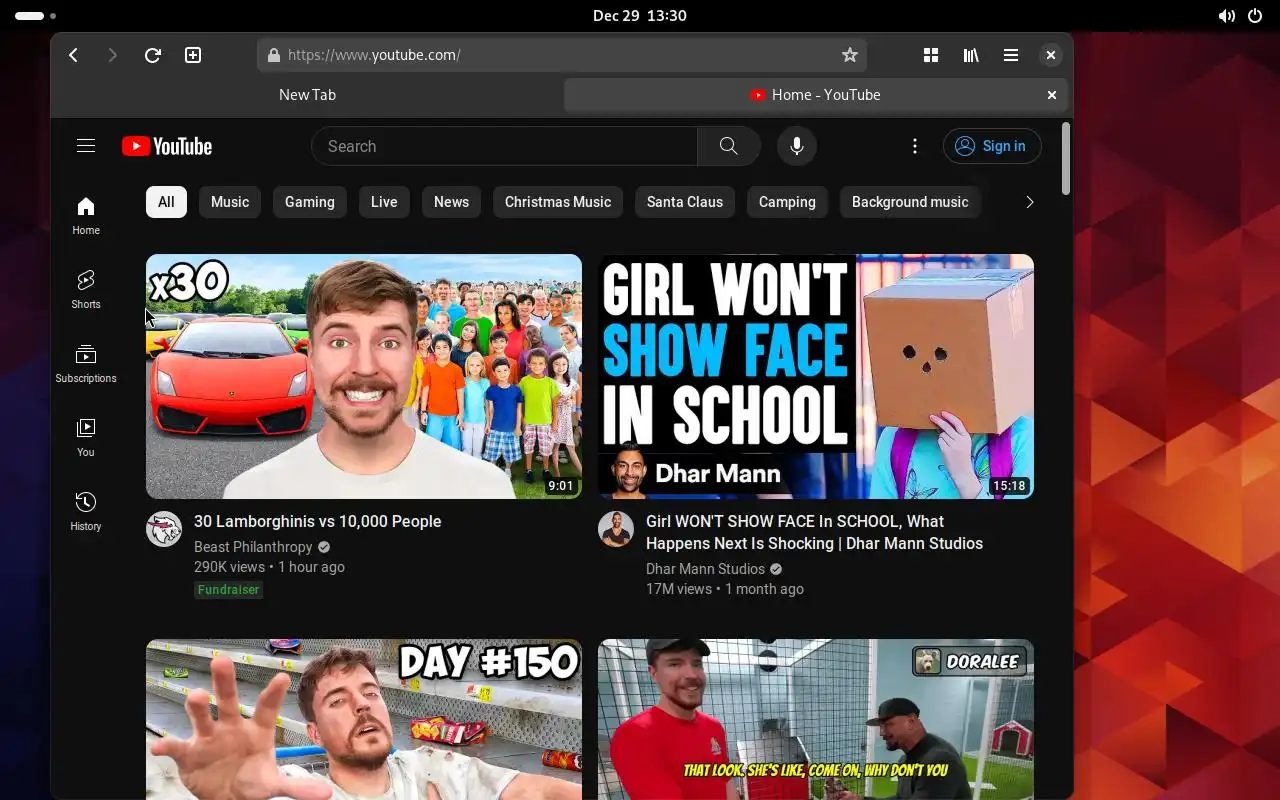
Task: Open the YouTube guide menu icon
Action: click(86, 146)
